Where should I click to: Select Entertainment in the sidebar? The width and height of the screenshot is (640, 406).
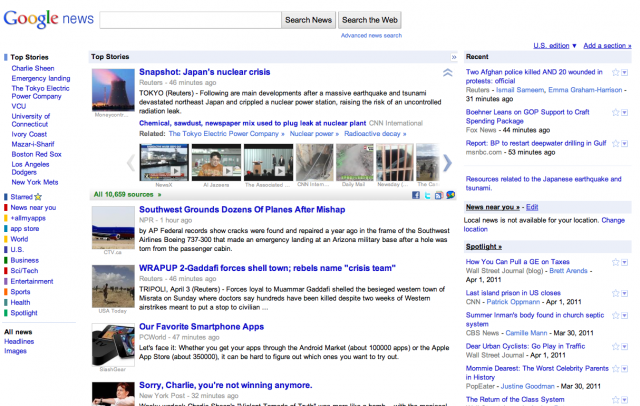pos(32,282)
